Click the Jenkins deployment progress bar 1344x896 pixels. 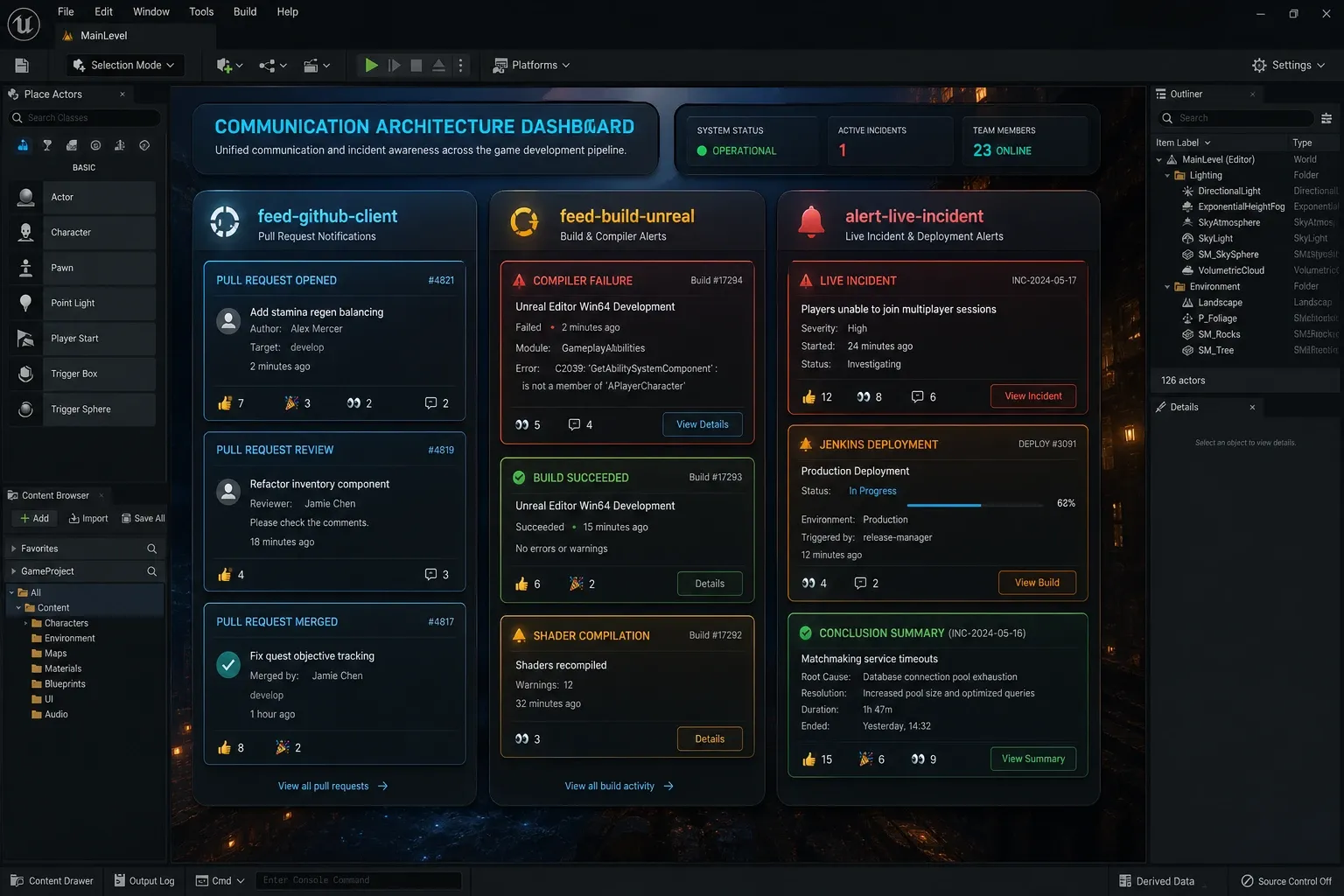click(976, 505)
